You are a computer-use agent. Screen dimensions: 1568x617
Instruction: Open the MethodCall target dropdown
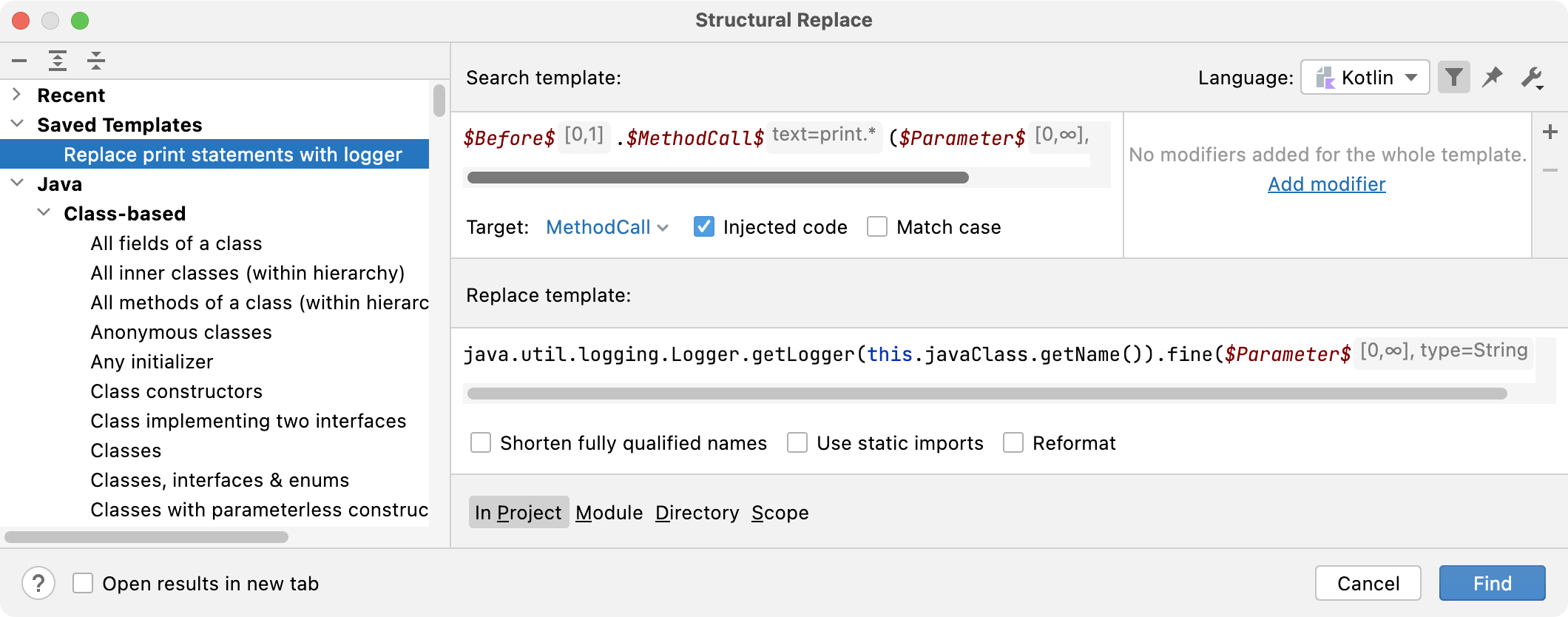pyautogui.click(x=606, y=227)
